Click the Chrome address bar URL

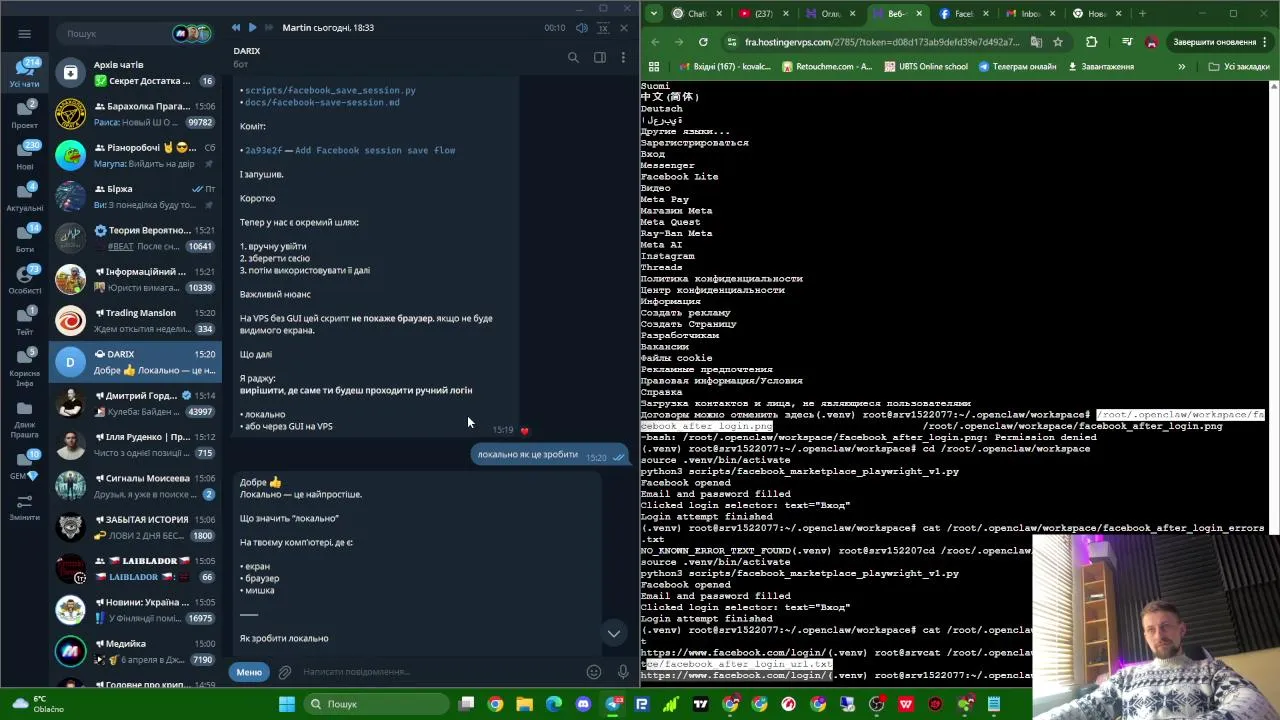pos(882,42)
